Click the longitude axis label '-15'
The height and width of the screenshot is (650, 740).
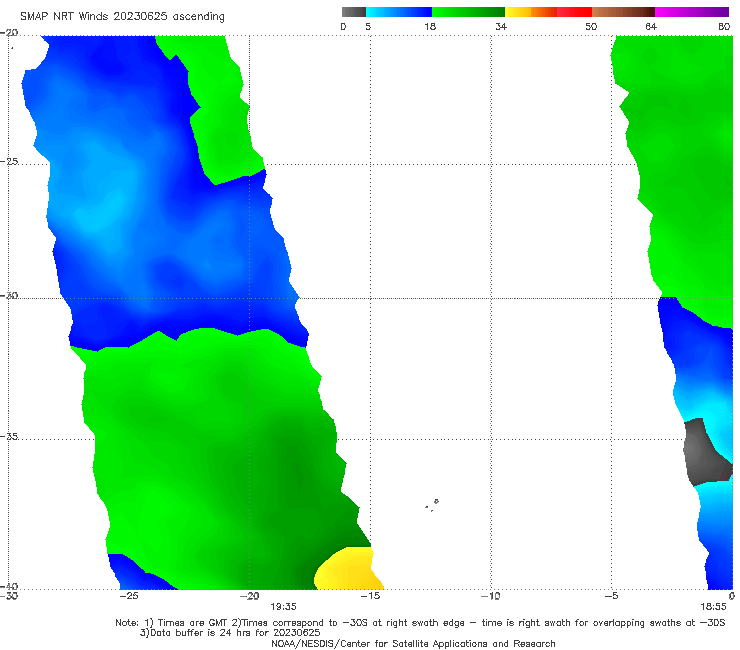pos(370,596)
